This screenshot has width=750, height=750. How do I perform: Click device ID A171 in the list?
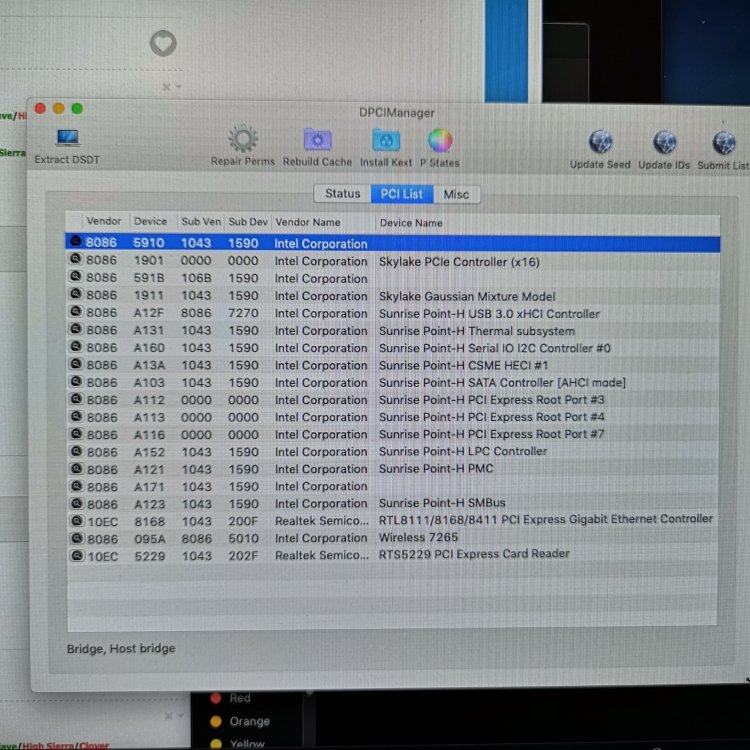149,487
